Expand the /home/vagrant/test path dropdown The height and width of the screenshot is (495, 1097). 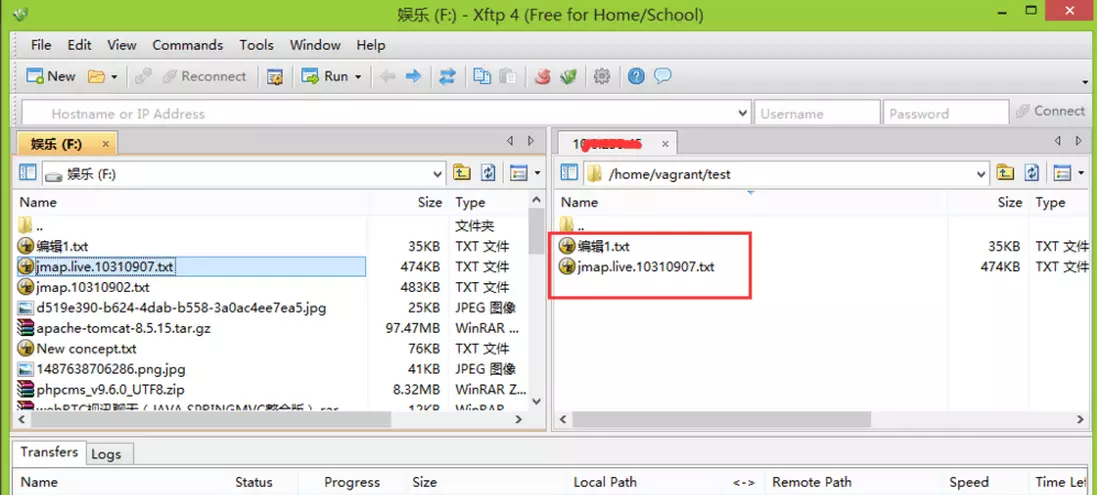tap(981, 173)
